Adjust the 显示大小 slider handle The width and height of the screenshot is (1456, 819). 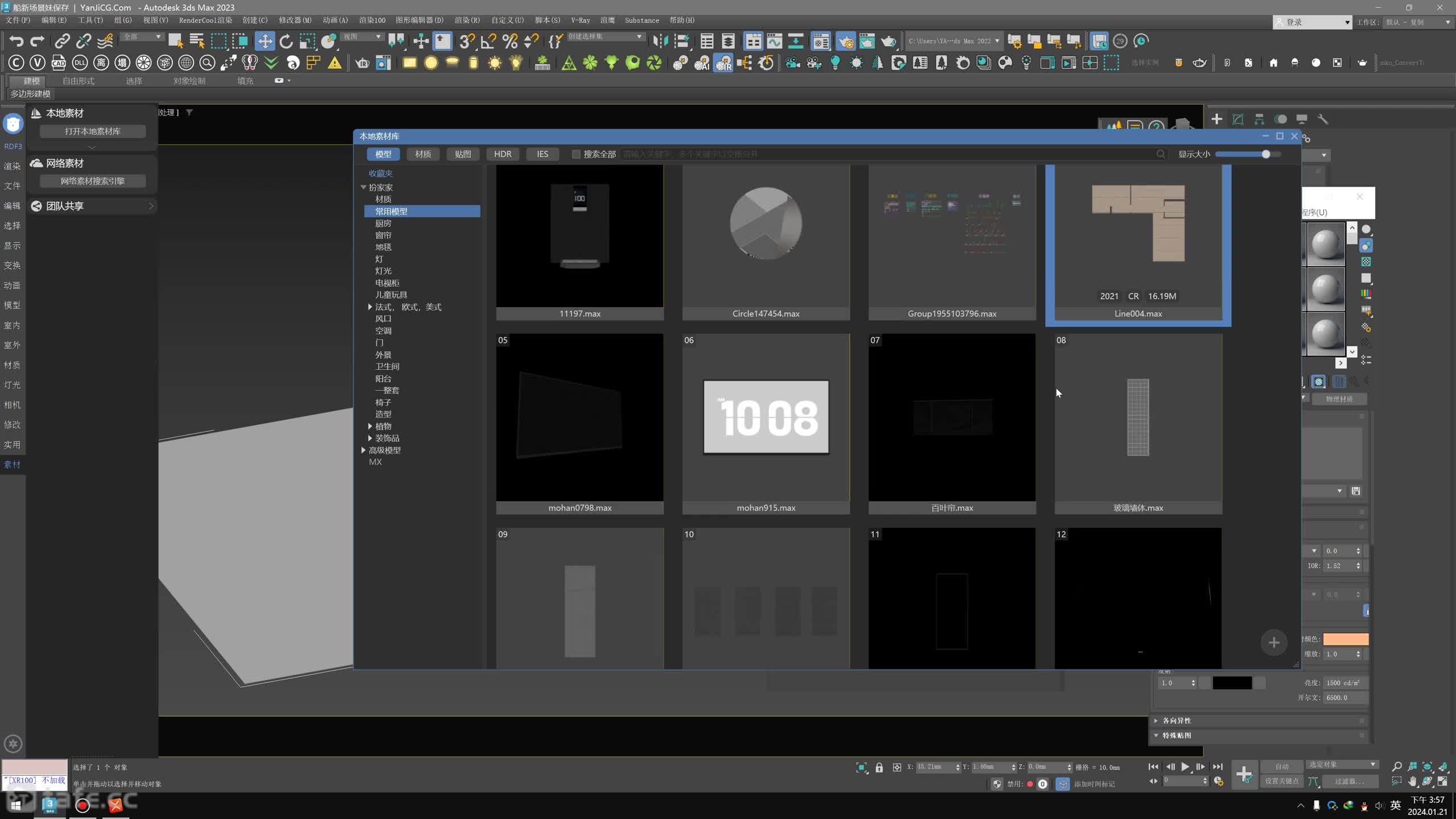(x=1265, y=154)
